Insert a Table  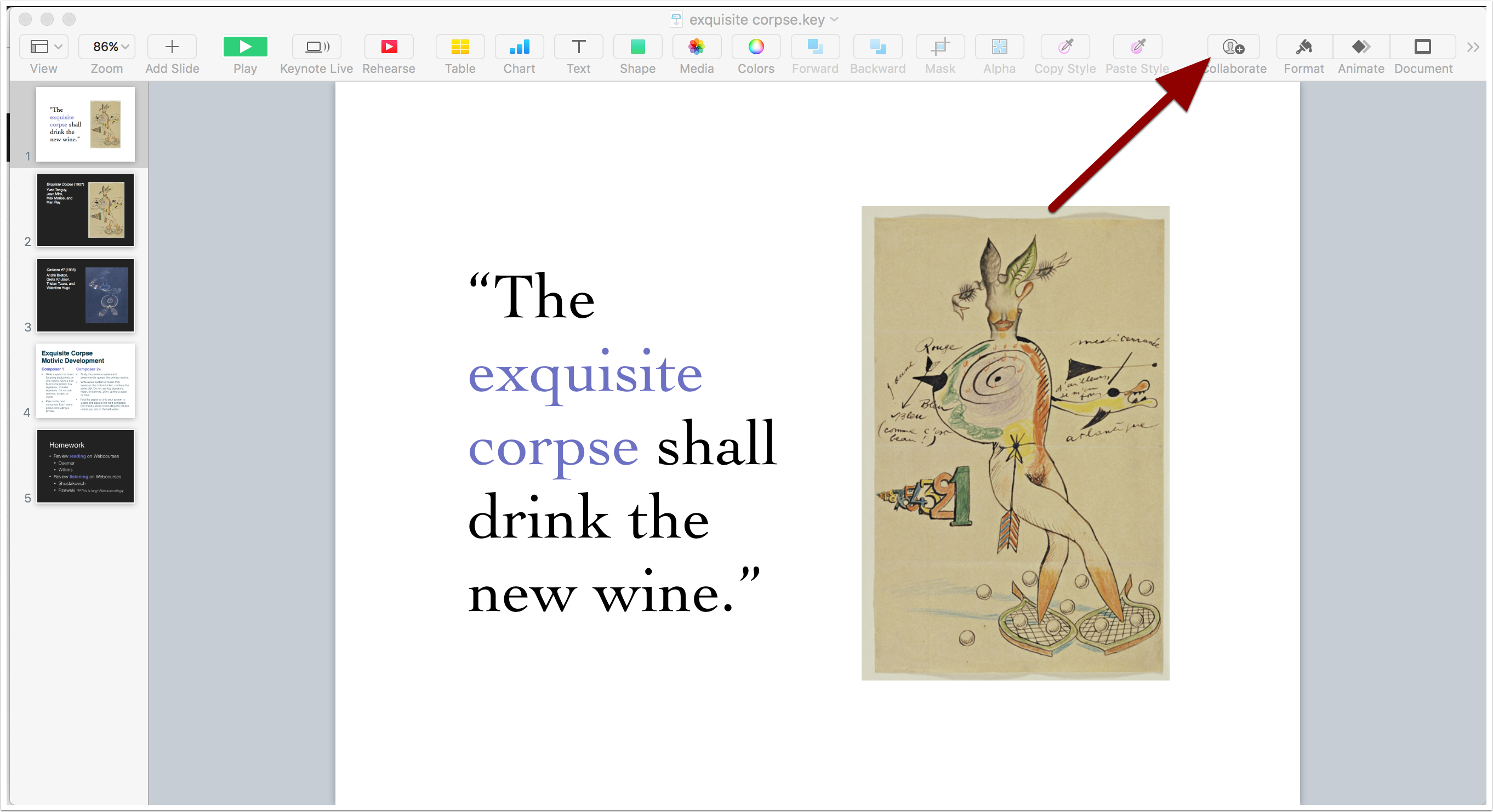(460, 47)
